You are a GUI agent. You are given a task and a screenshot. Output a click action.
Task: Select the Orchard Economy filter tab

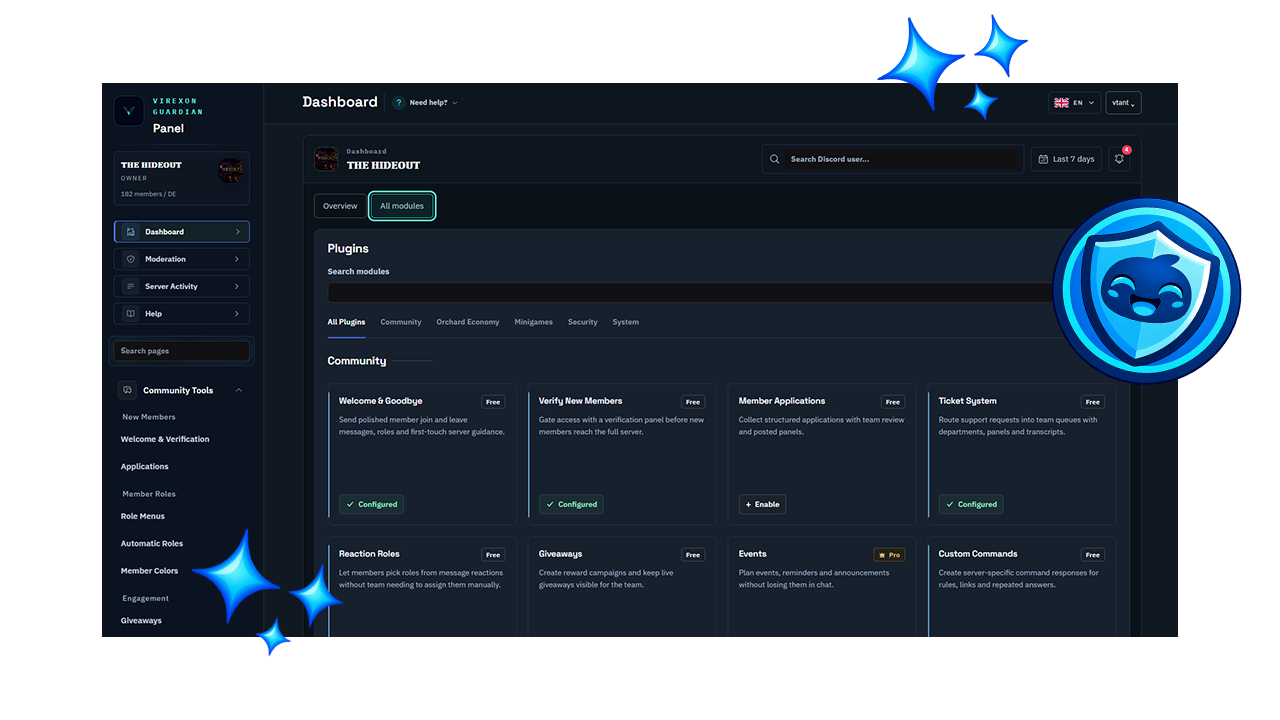pyautogui.click(x=468, y=322)
